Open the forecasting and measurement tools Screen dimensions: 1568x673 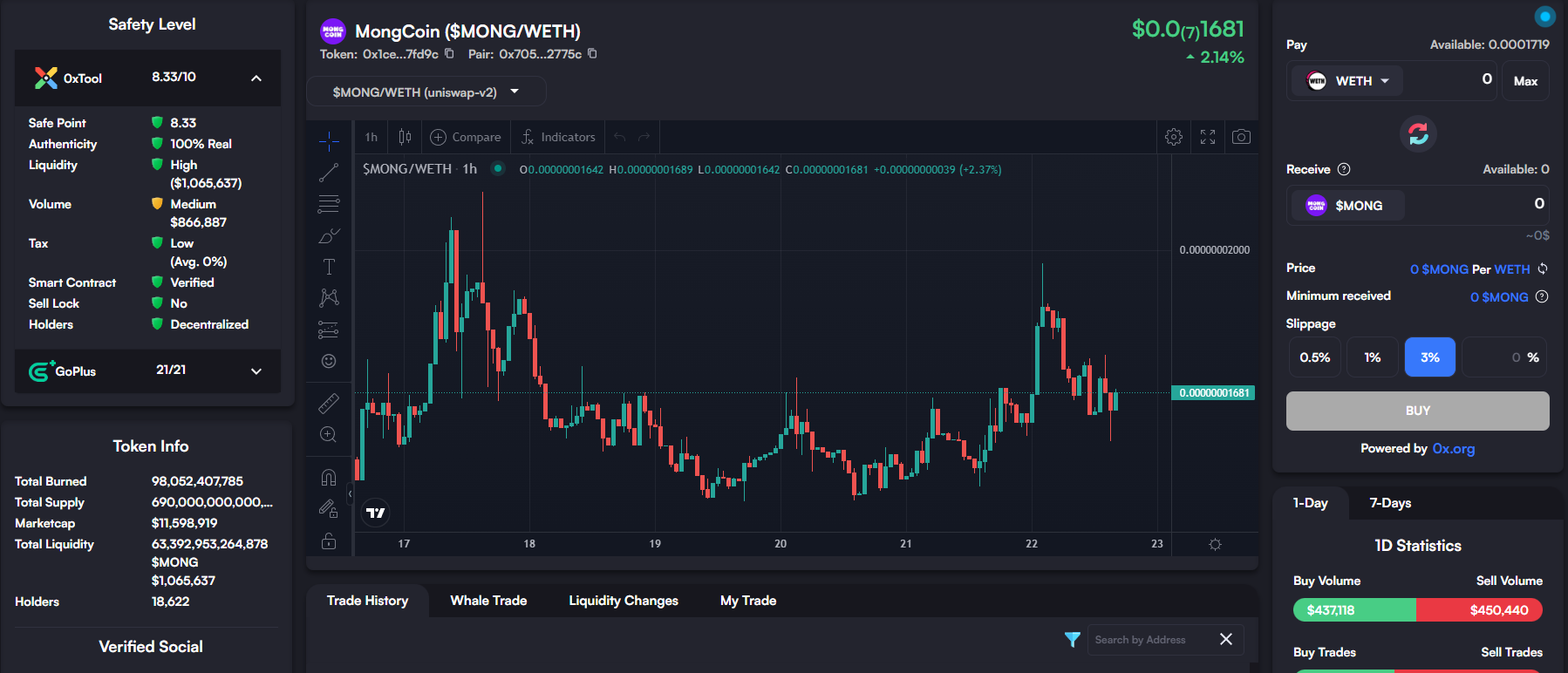[329, 330]
